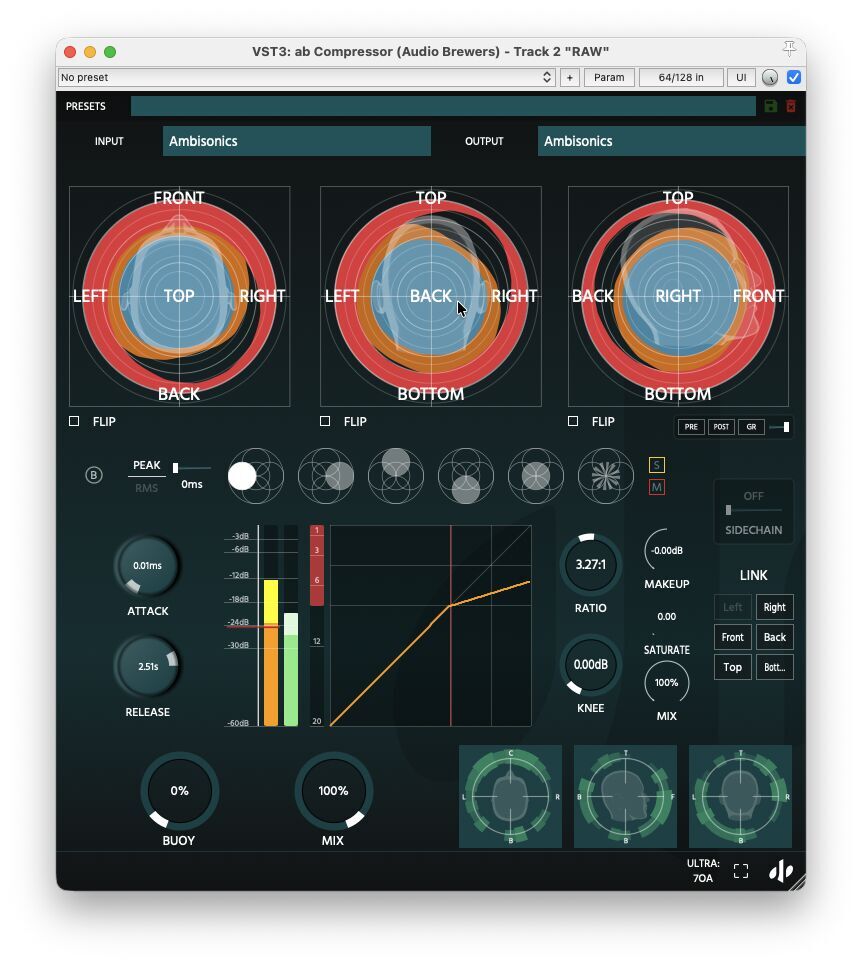
Task: Select PEAK detection mode
Action: (x=146, y=465)
